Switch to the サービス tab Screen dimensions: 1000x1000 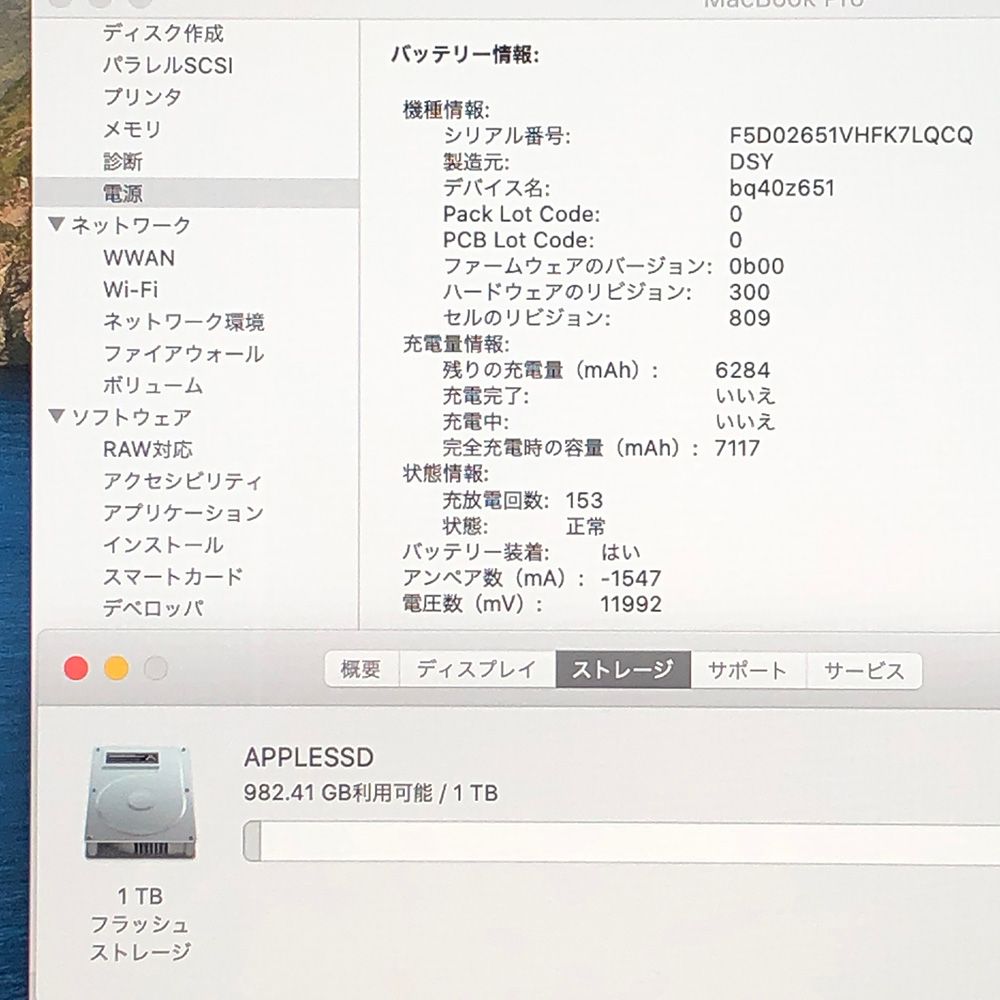(x=864, y=670)
